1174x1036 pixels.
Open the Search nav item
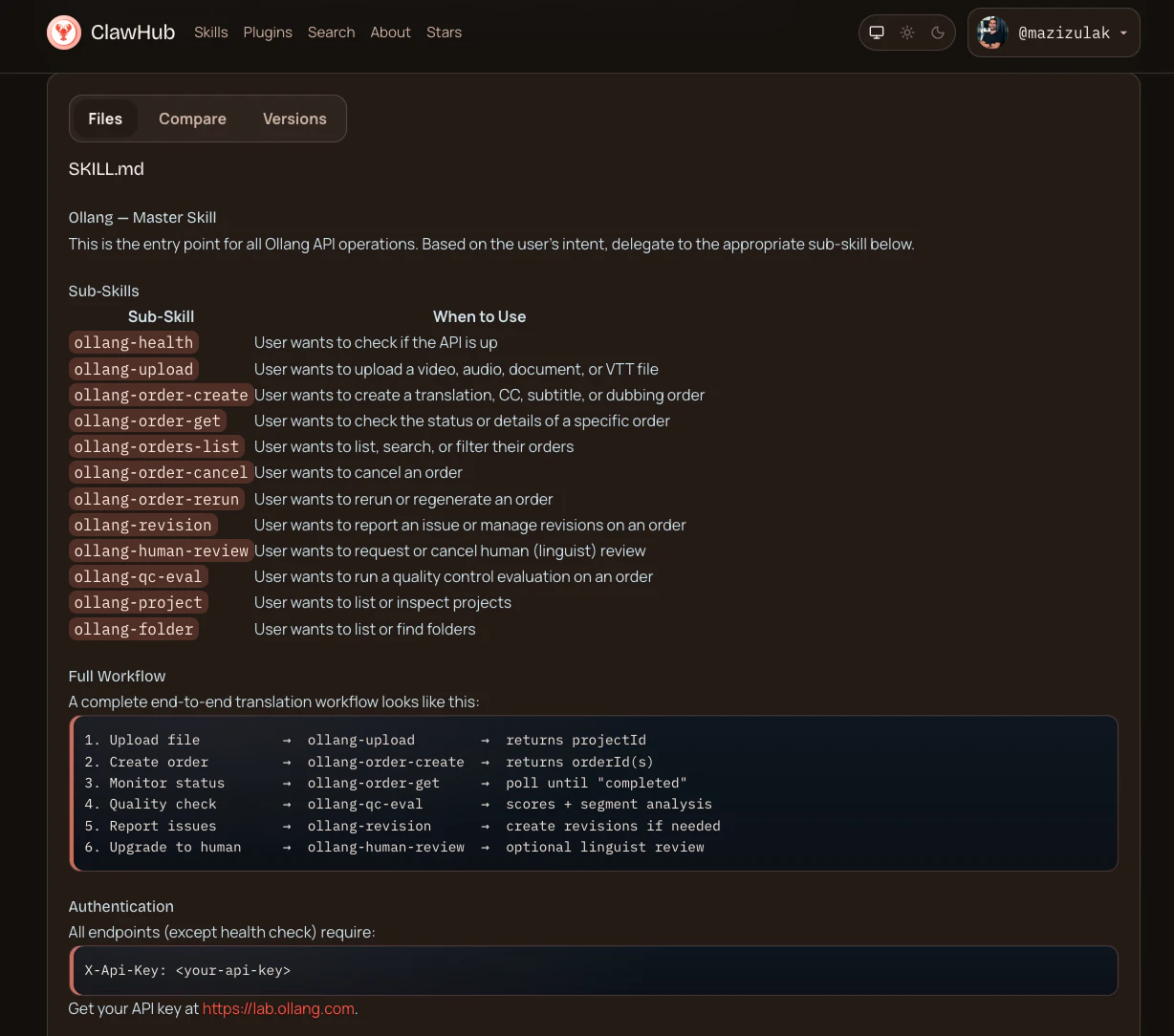331,32
